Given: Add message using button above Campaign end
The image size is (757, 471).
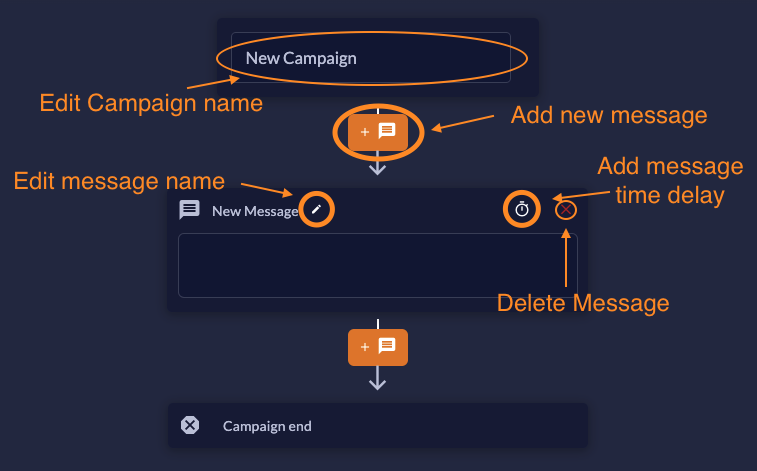Looking at the screenshot, I should [378, 347].
